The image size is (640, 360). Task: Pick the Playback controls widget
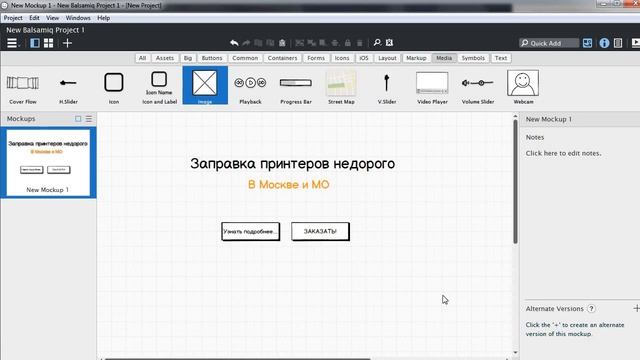point(250,87)
